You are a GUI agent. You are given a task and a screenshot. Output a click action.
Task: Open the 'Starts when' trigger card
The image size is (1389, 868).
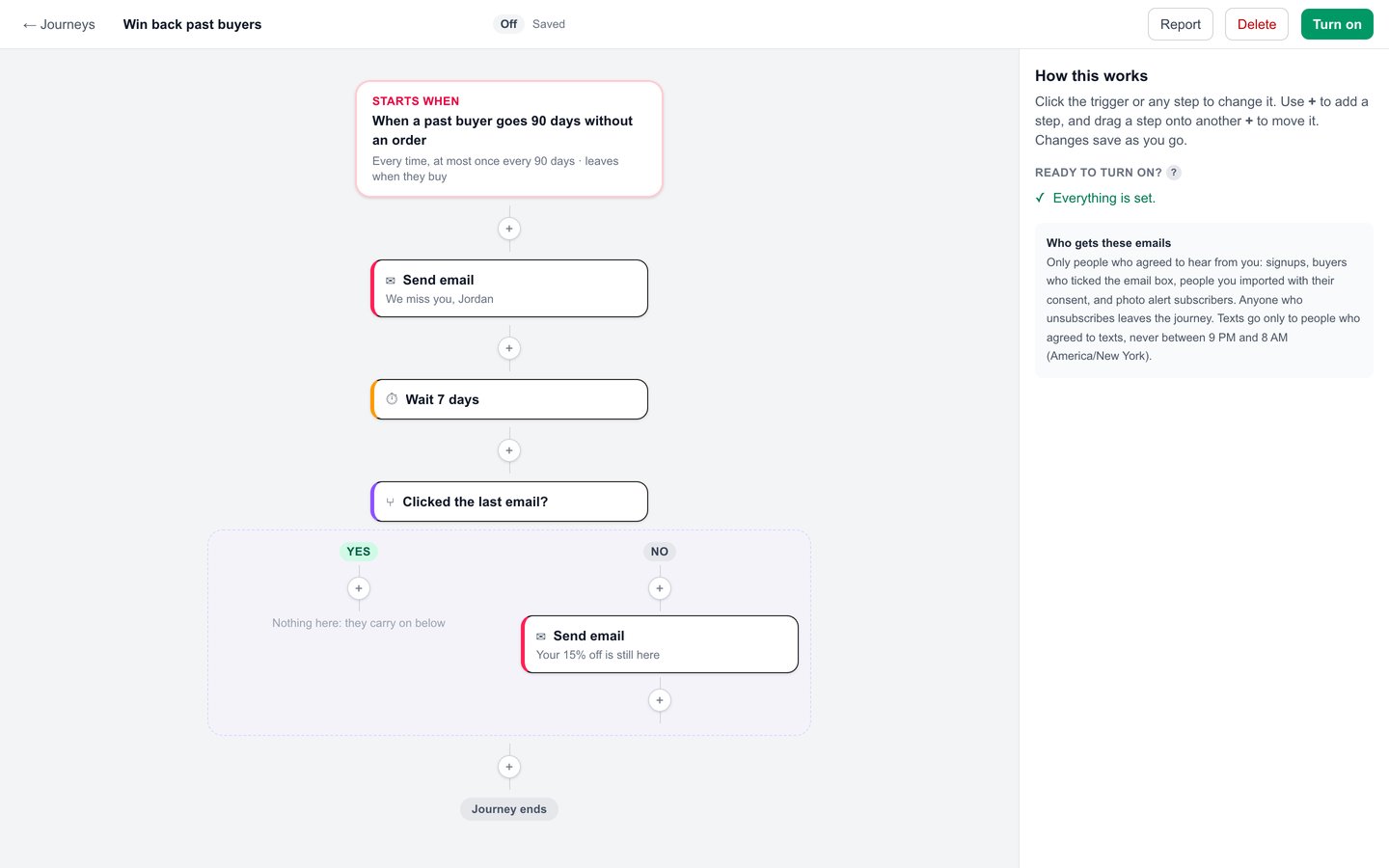[509, 139]
